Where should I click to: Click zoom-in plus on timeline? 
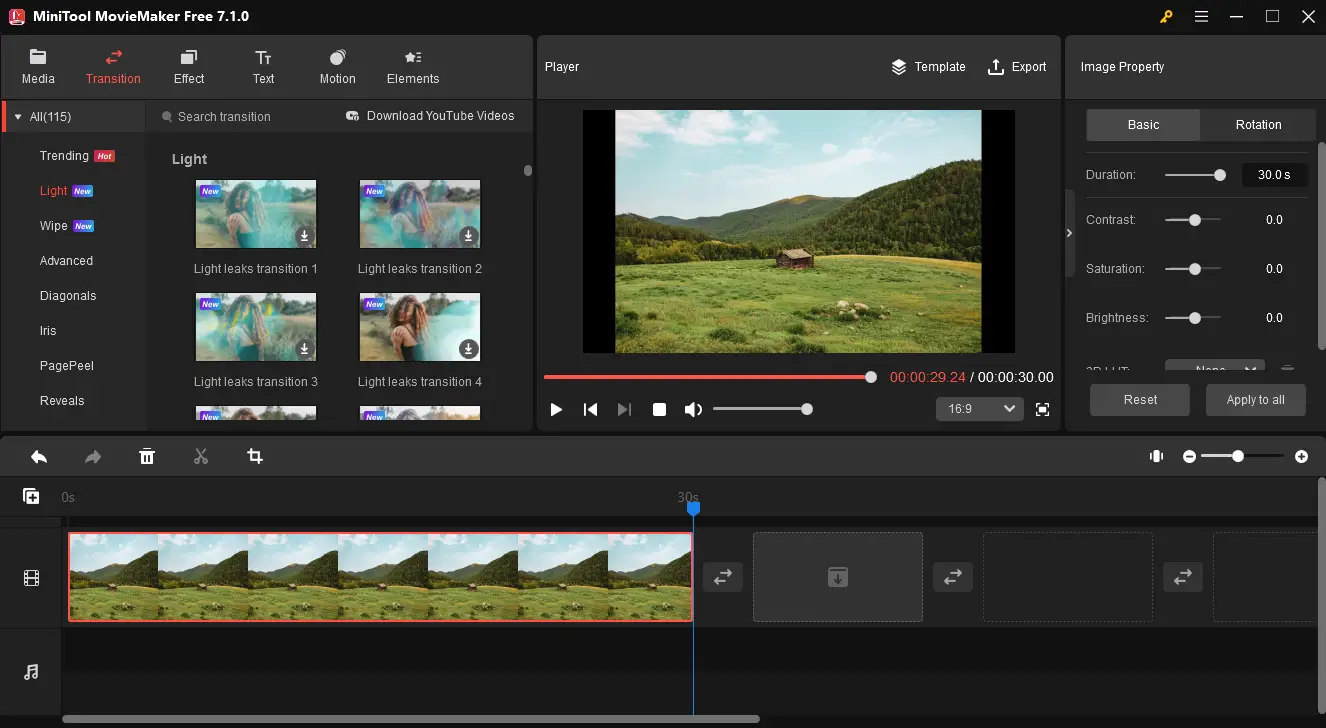click(x=1301, y=456)
